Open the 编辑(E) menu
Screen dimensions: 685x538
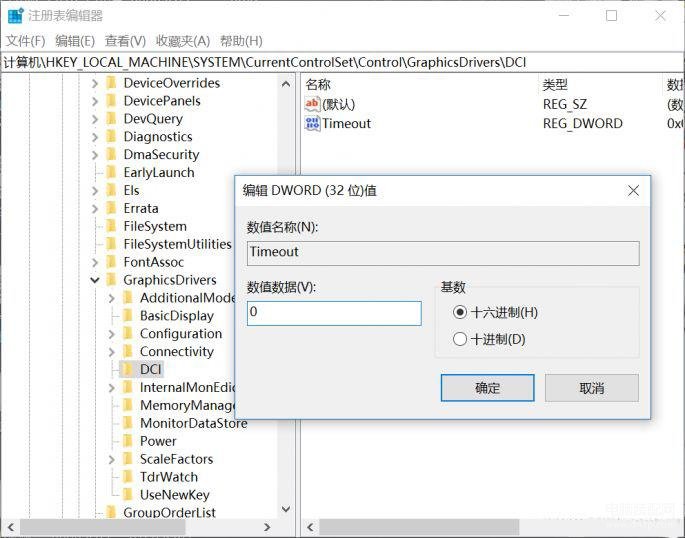click(x=75, y=41)
